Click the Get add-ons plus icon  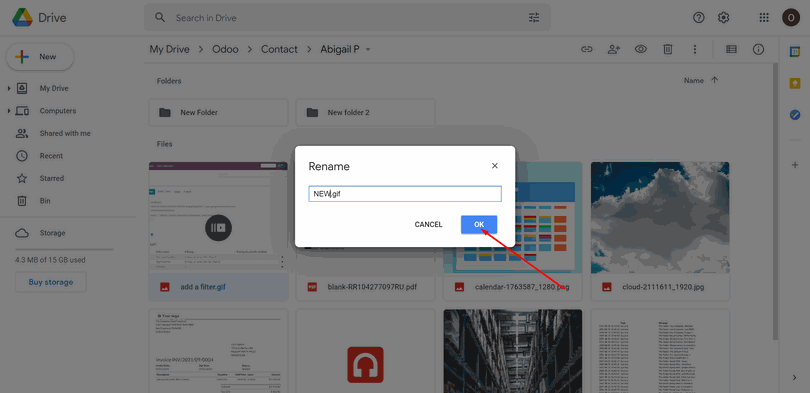[795, 165]
